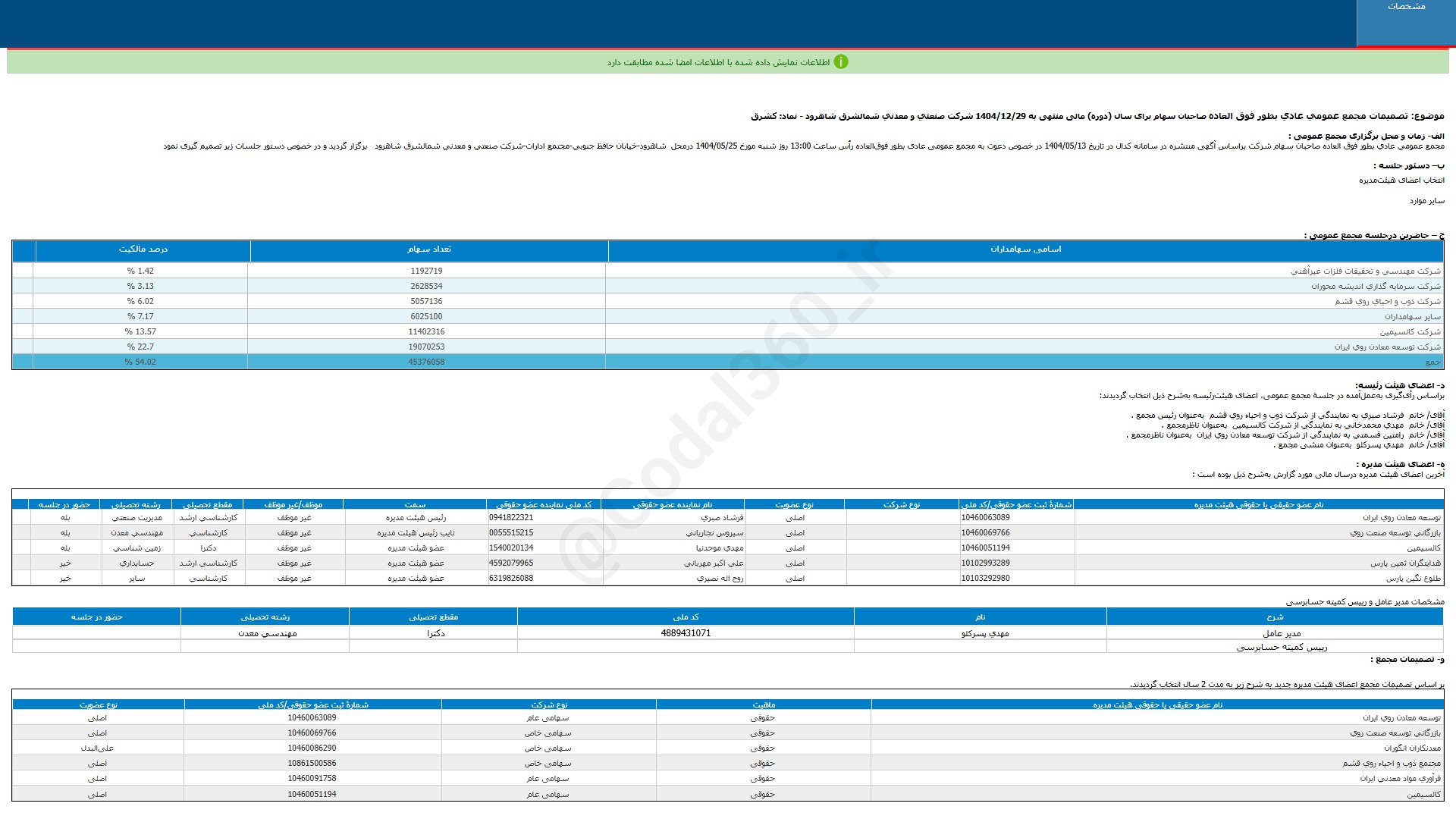Click board member هدايتگران ثمين پارس

1405,563
